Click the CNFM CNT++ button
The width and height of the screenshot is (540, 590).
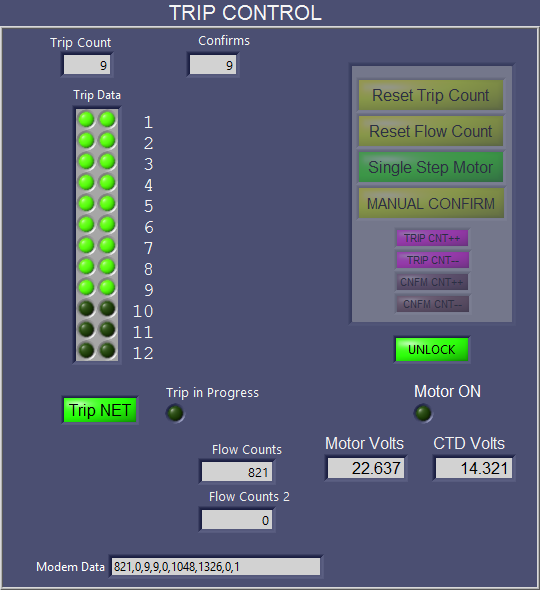coord(432,282)
